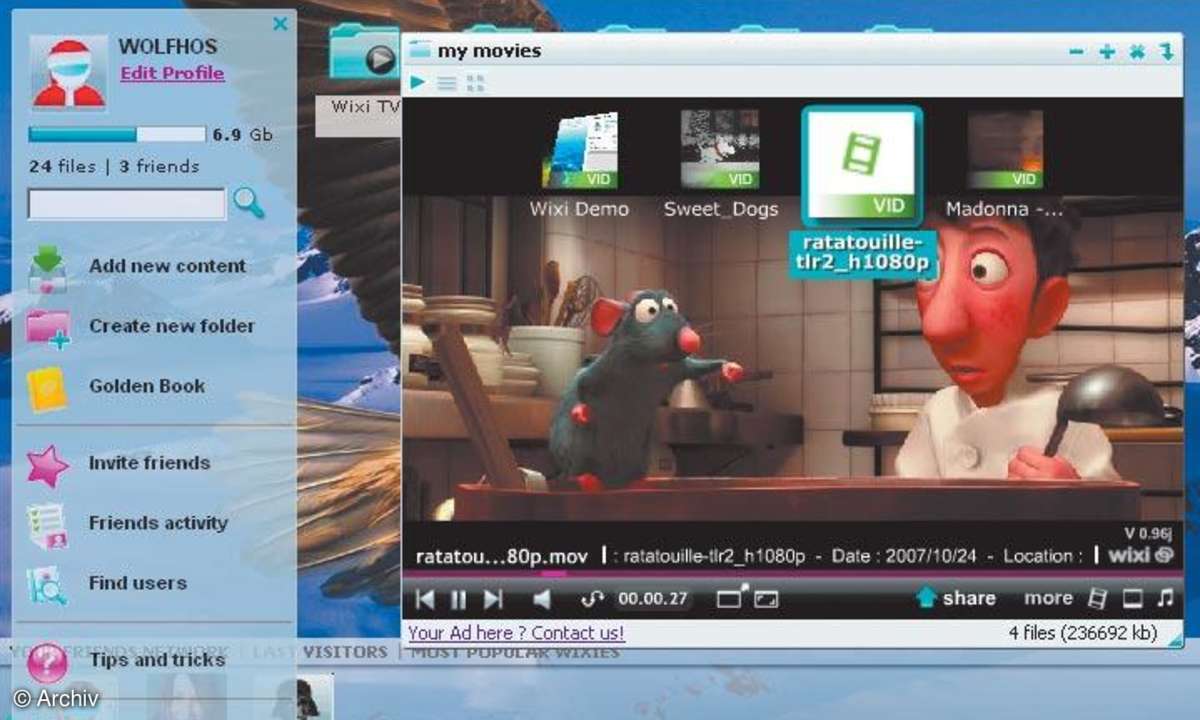Screen dimensions: 1200x720
Task: Click the 24 files count text
Action: point(62,166)
